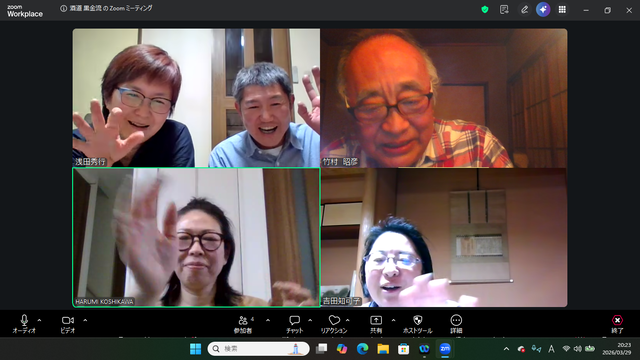Select the 浅田秀行 video tile
640x360 pixels.
pos(196,98)
